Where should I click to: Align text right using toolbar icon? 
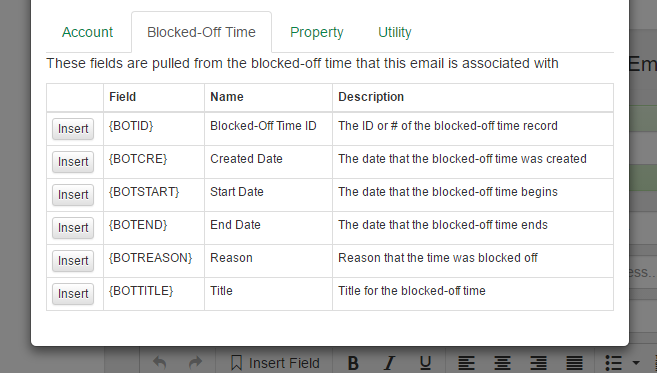[x=538, y=363]
